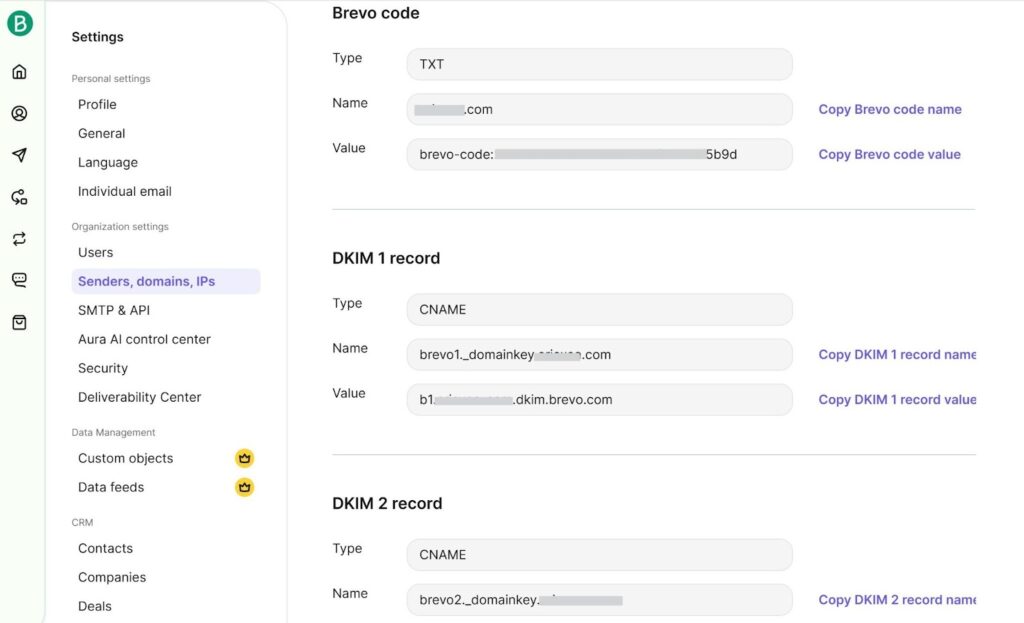Select the Contacts person icon in sidebar
This screenshot has height=623, width=1024.
[x=19, y=113]
